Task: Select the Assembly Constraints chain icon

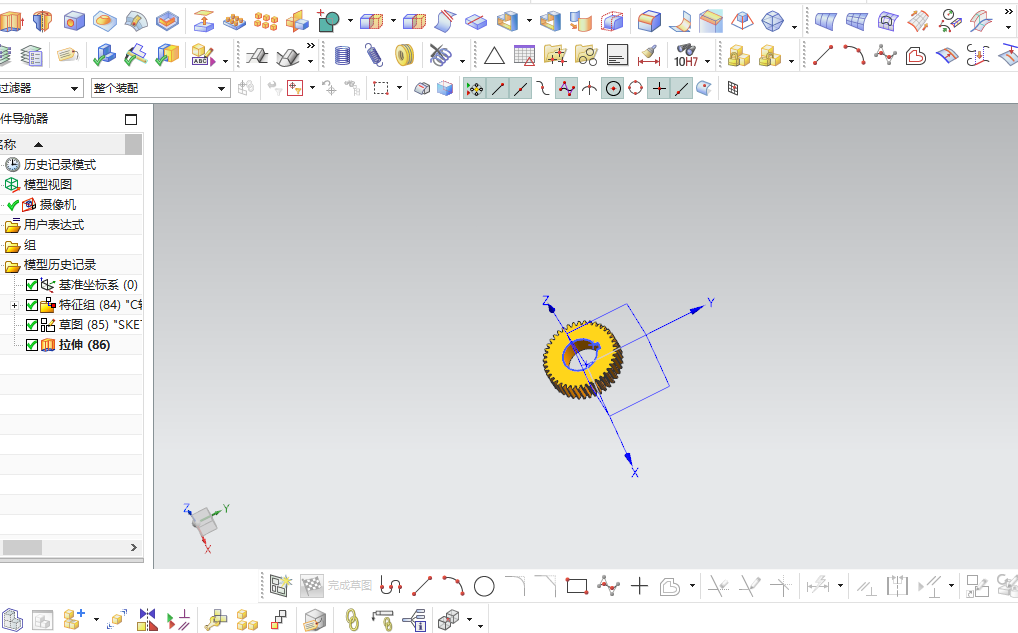Action: coord(352,620)
